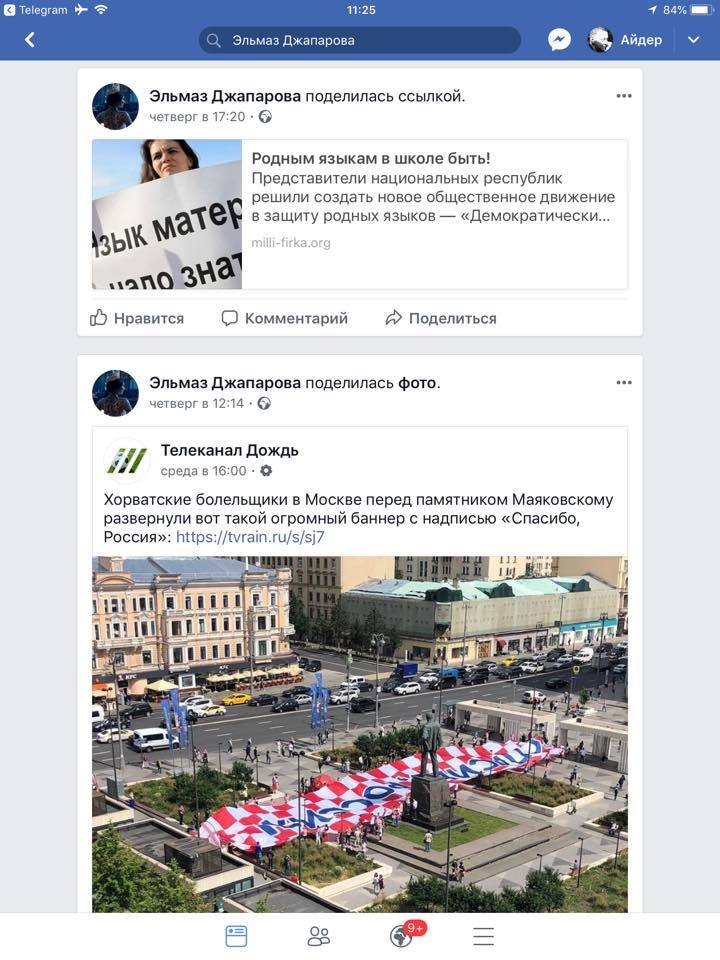The image size is (720, 960).
Task: Open the Messenger icon in the header
Action: 559,40
